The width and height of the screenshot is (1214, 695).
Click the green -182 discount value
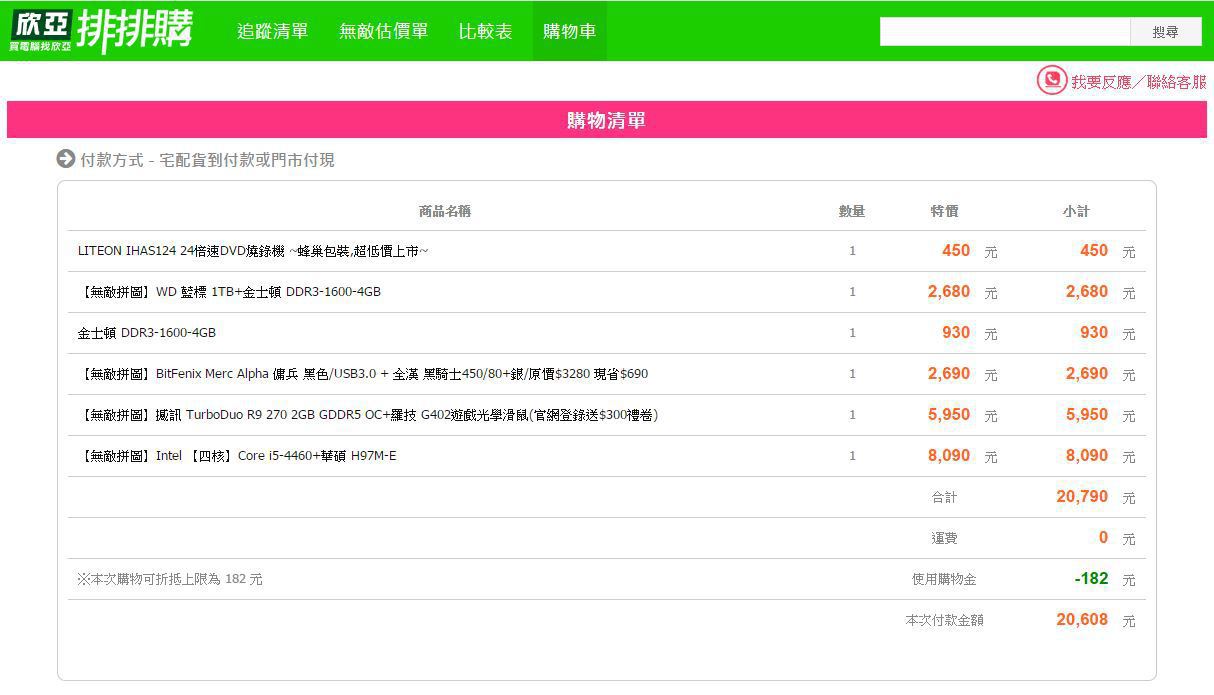[1091, 578]
